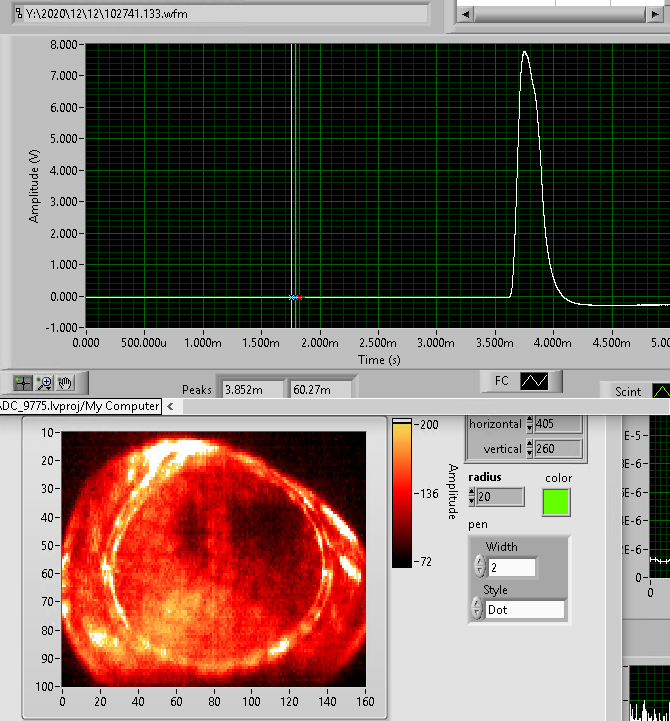Click the Amplitude color ramp scale
This screenshot has height=721, width=670.
[x=401, y=493]
